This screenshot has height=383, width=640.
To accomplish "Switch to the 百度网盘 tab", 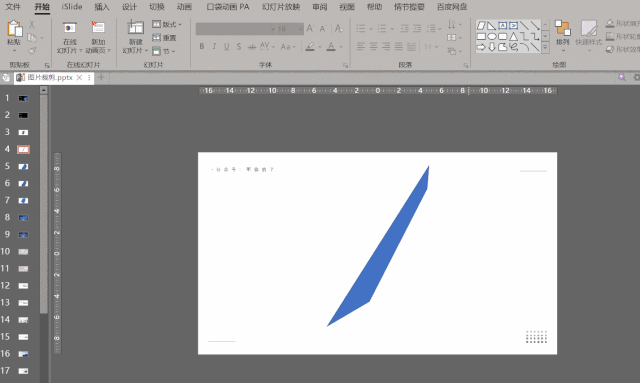I will tap(452, 7).
